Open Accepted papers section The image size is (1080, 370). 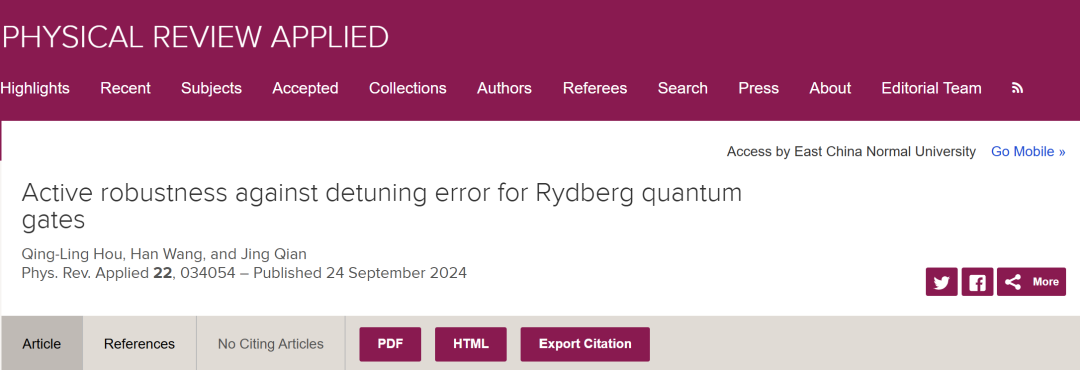coord(305,88)
